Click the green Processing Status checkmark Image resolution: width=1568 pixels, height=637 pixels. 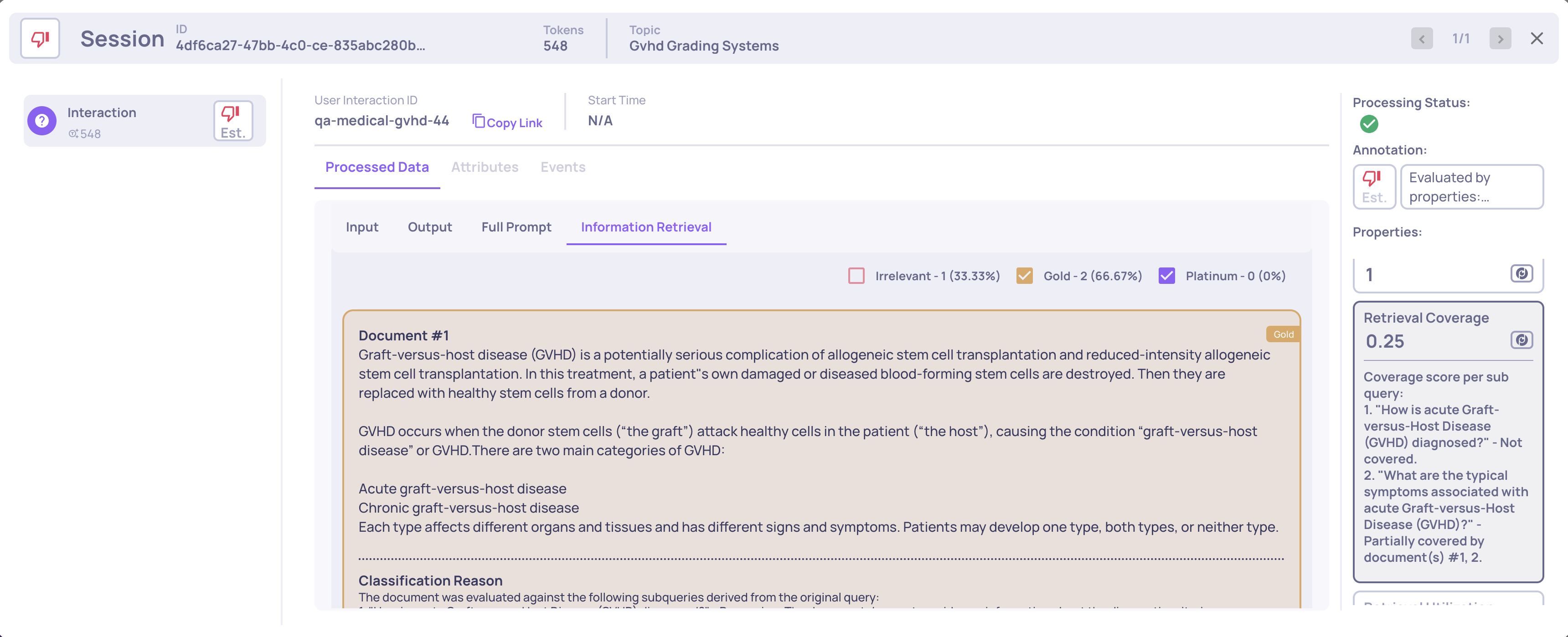point(1369,124)
